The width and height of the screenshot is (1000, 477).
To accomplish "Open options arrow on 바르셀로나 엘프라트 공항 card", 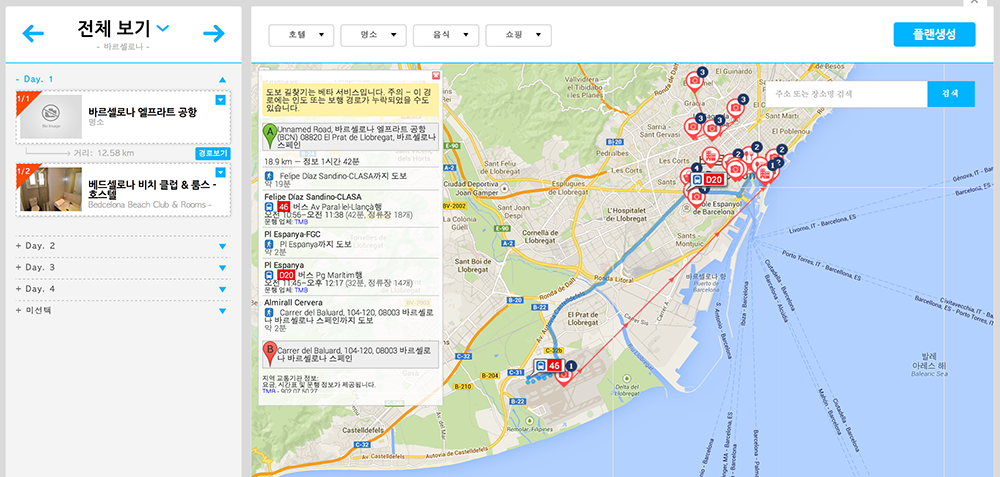I will (221, 100).
